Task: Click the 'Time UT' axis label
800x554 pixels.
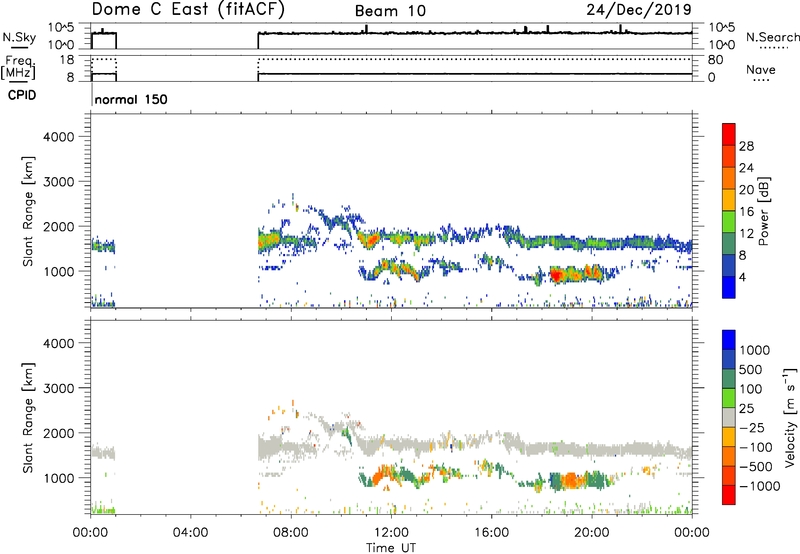Action: click(391, 548)
